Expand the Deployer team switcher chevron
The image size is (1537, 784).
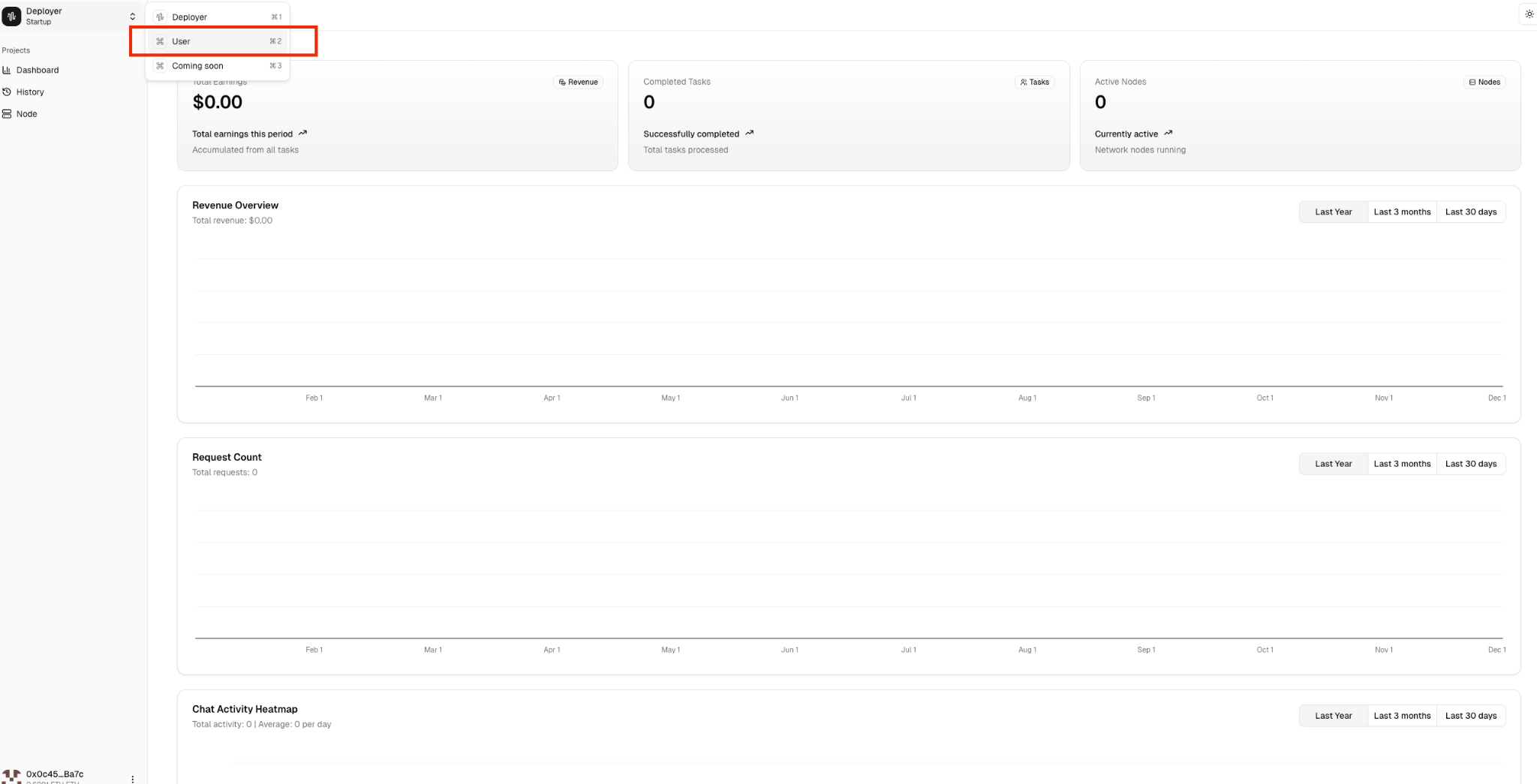pyautogui.click(x=133, y=17)
